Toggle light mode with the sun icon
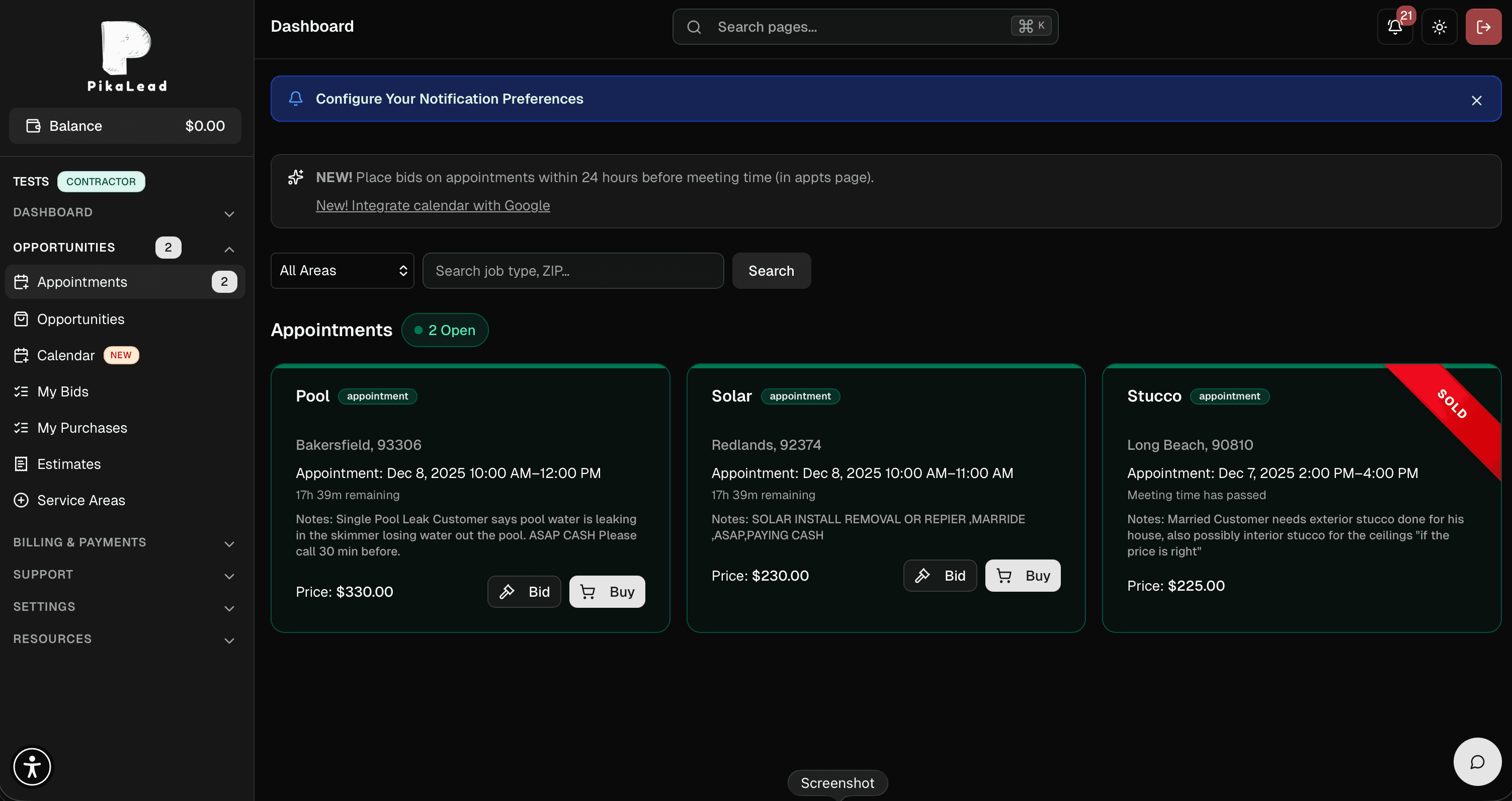 (x=1439, y=27)
